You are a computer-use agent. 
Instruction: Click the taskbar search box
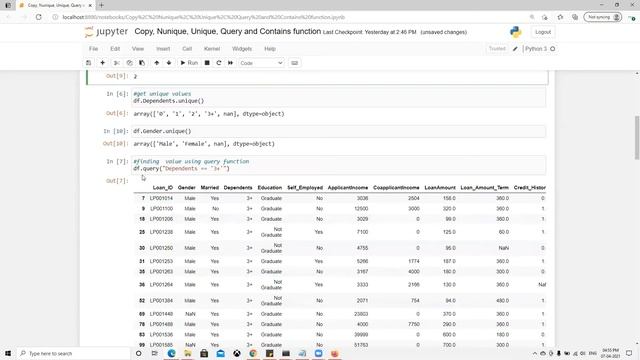73,353
